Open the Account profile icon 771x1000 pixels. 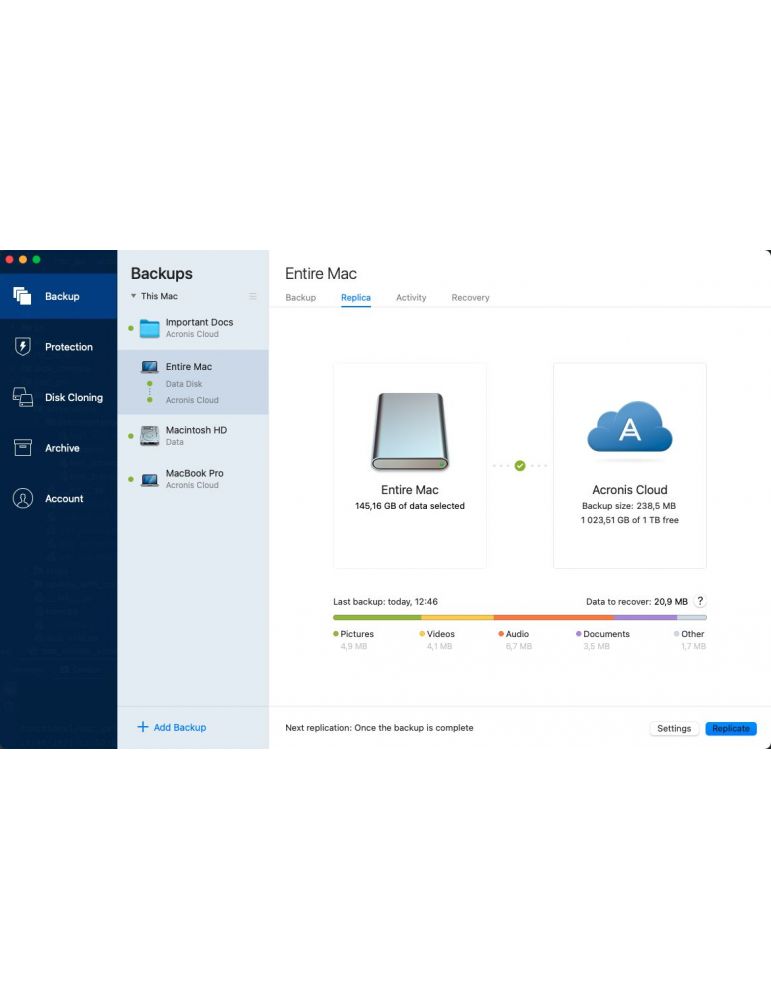click(x=23, y=498)
